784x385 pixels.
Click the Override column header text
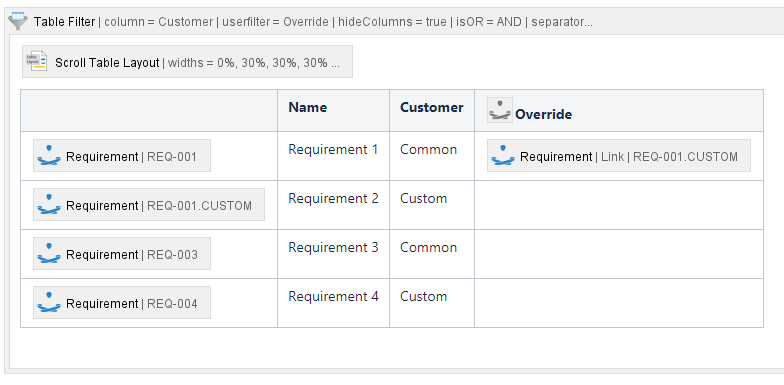pos(544,114)
